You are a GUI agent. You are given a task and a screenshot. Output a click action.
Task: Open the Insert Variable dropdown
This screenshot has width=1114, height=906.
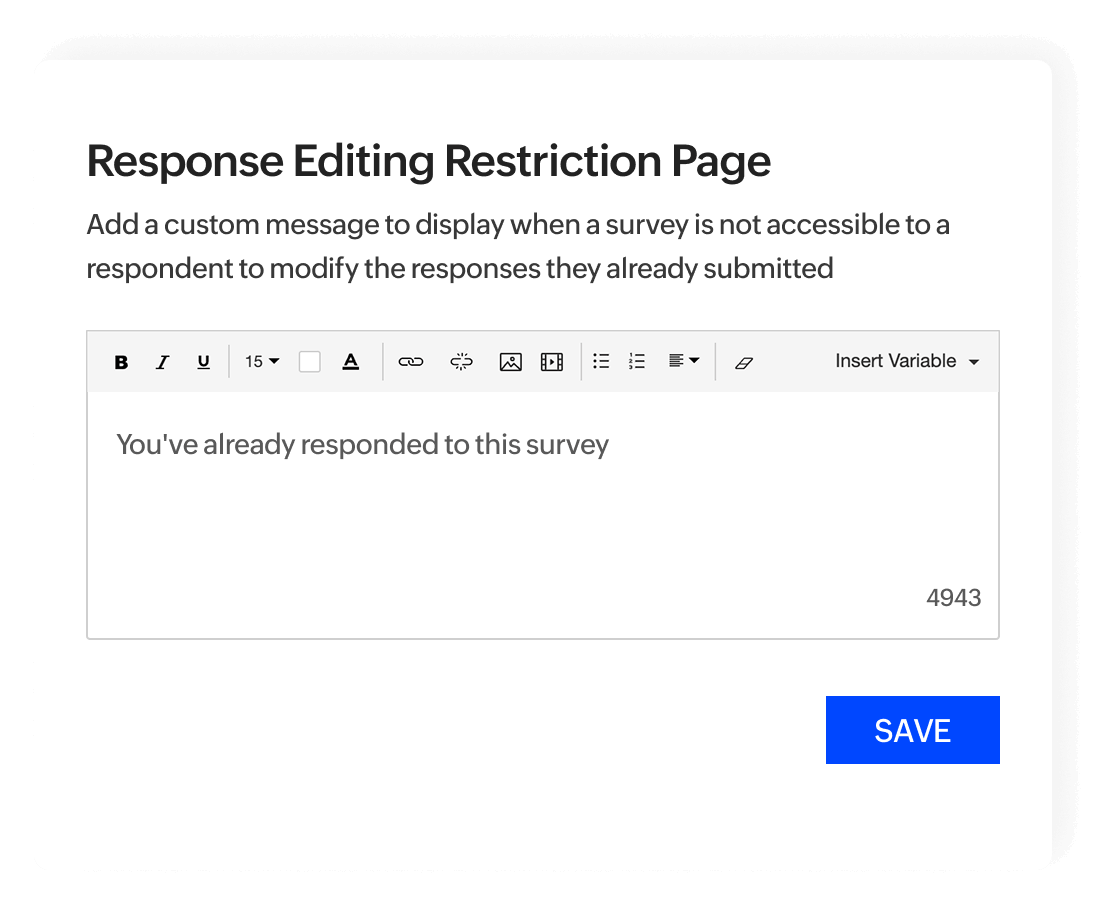[x=905, y=361]
